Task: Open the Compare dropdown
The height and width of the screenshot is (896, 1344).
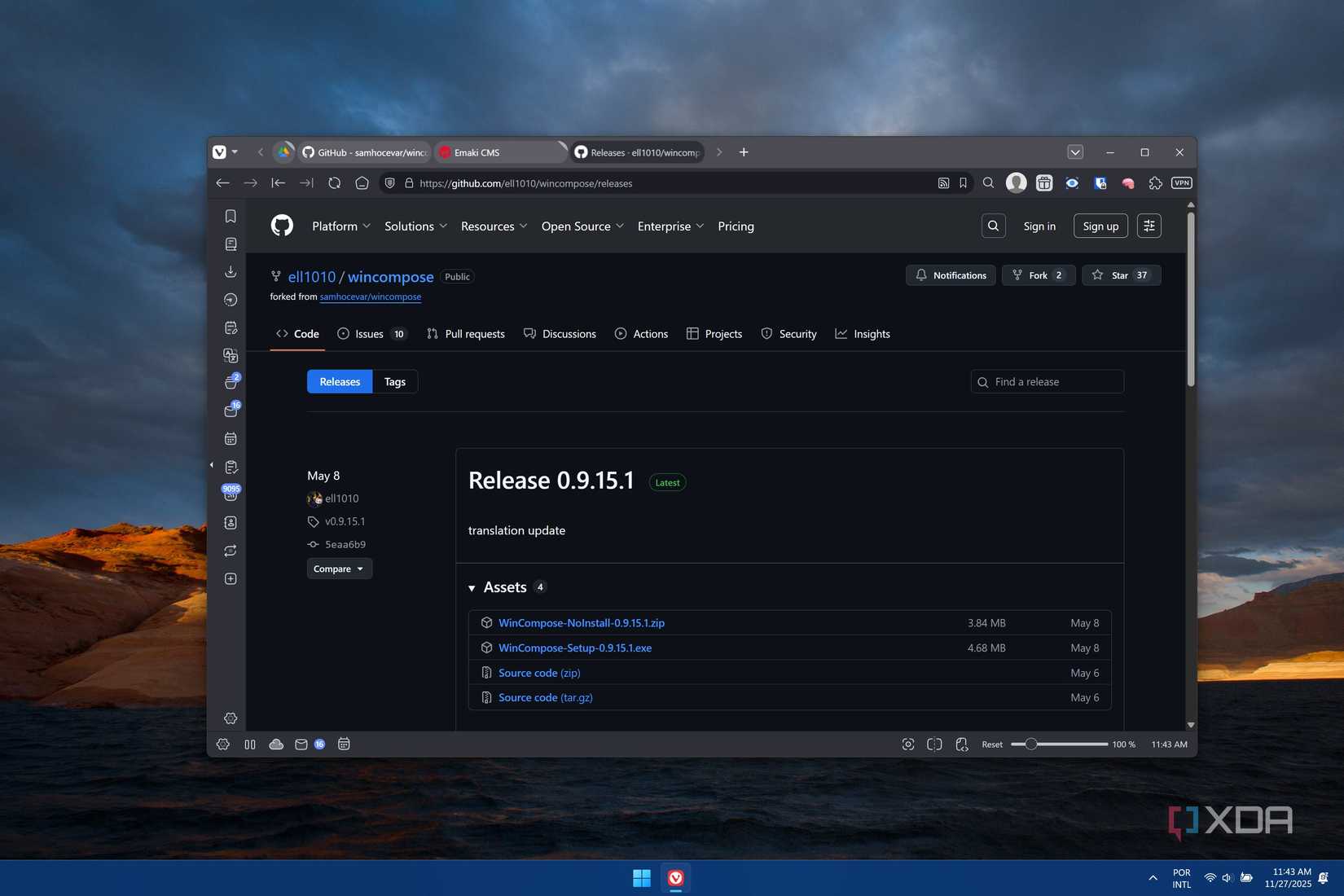Action: point(339,569)
